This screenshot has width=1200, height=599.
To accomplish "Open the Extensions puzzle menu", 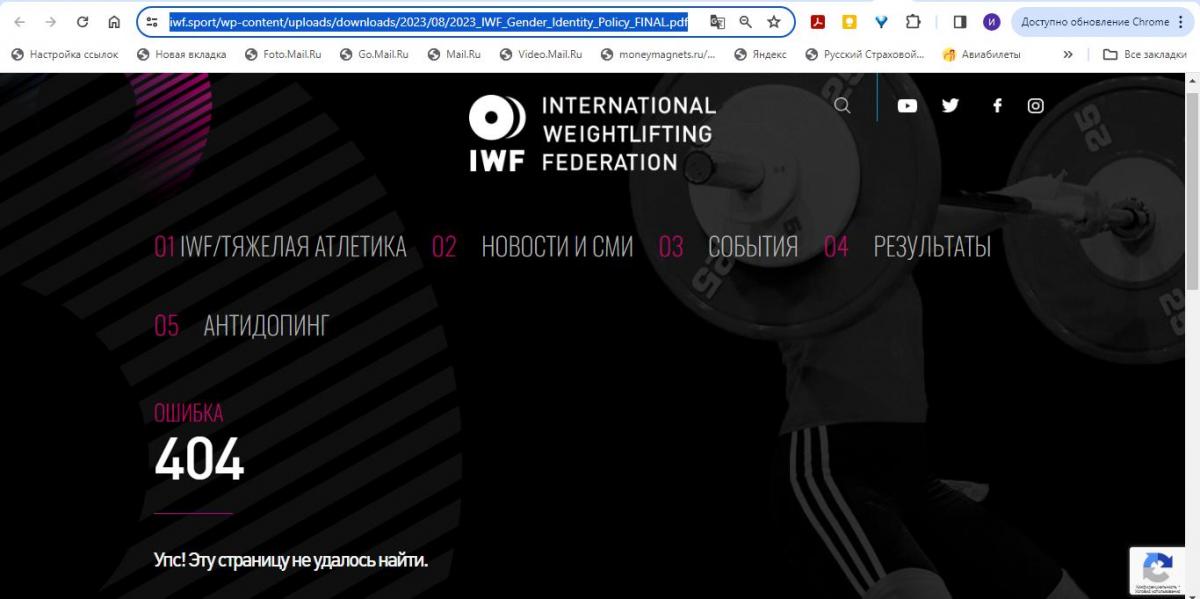I will (x=913, y=22).
